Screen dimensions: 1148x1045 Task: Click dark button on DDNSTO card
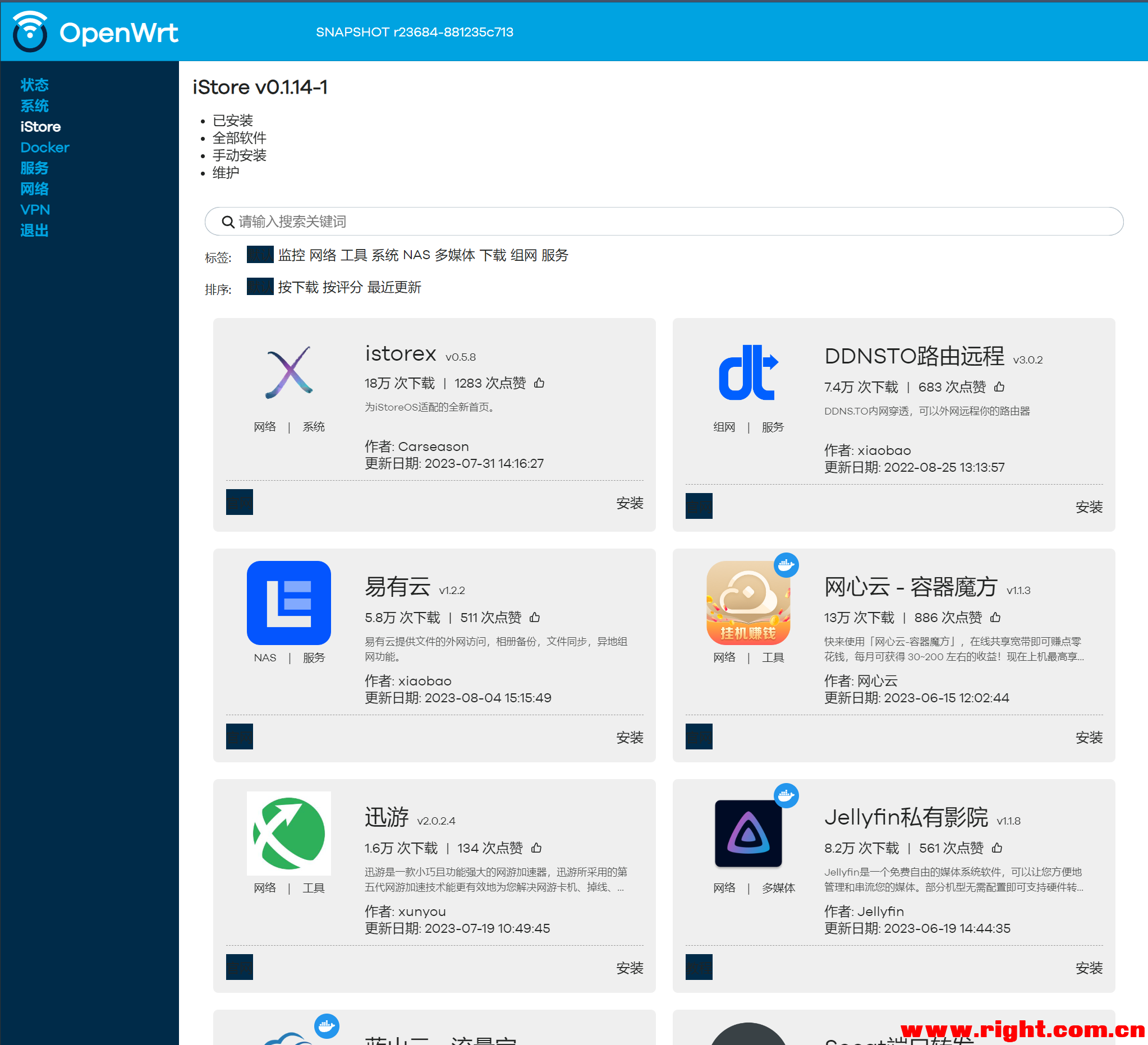pos(699,506)
